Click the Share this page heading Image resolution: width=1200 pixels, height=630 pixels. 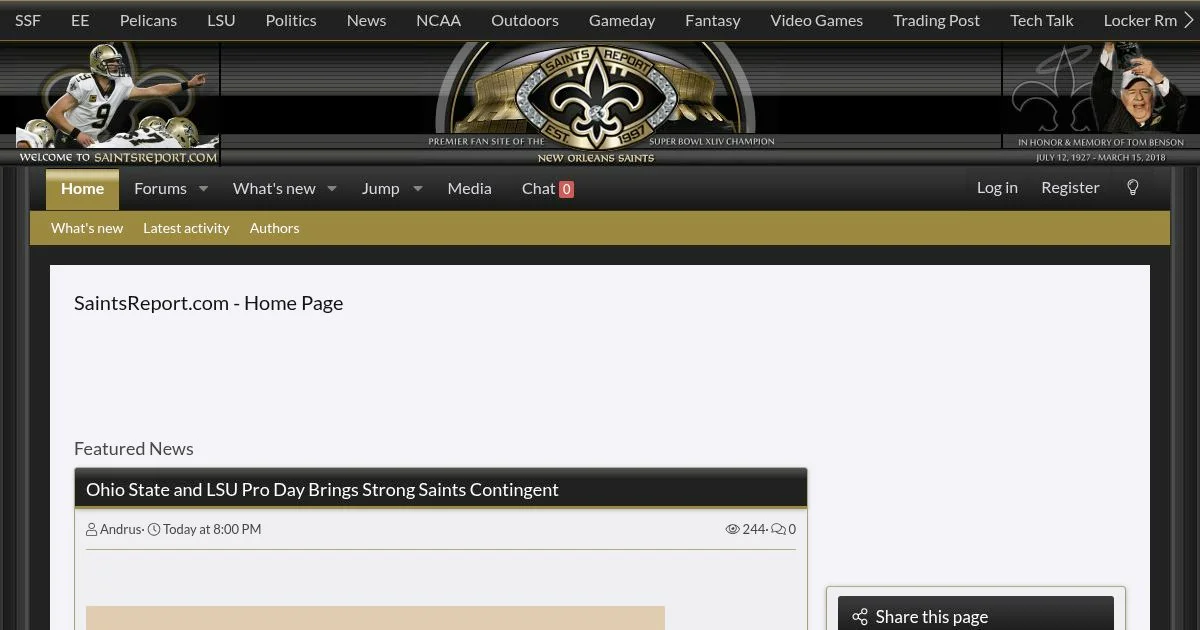pyautogui.click(x=931, y=617)
